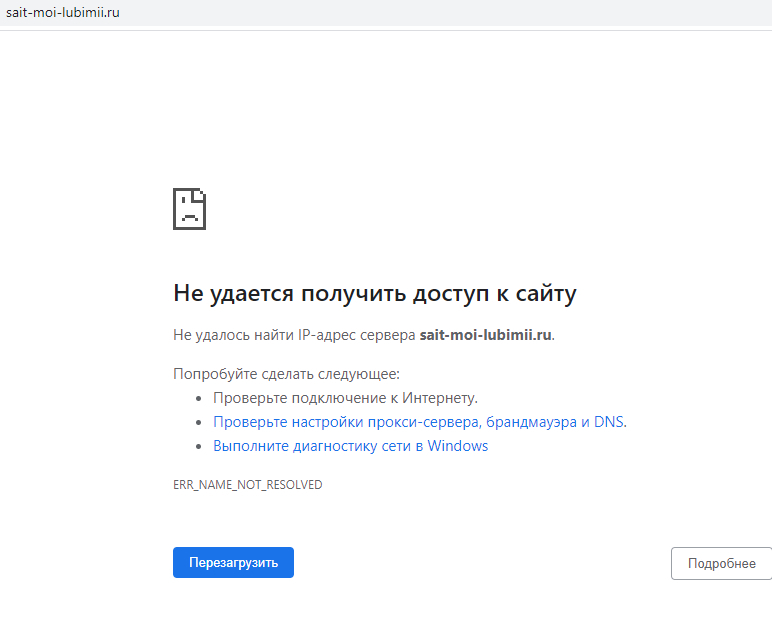Click the empty left margin beside the heading
772x643 pixels.
(80, 293)
